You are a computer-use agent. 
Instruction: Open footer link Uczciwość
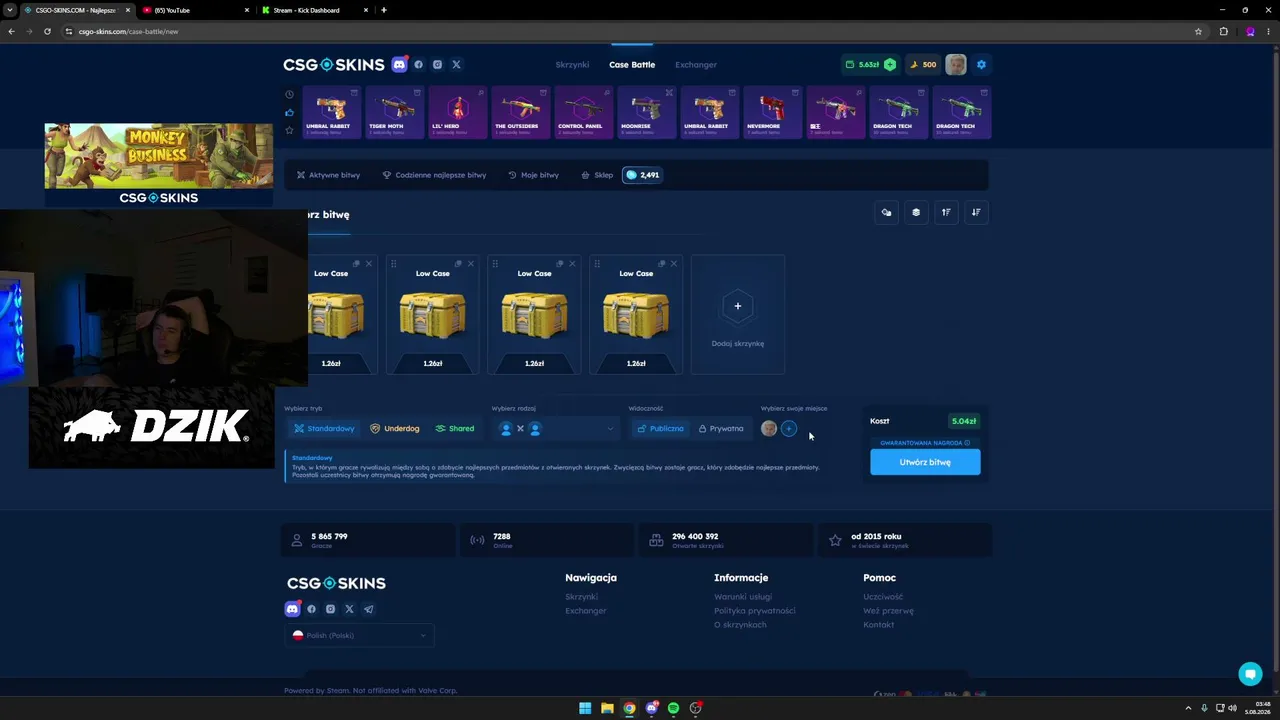coord(883,597)
